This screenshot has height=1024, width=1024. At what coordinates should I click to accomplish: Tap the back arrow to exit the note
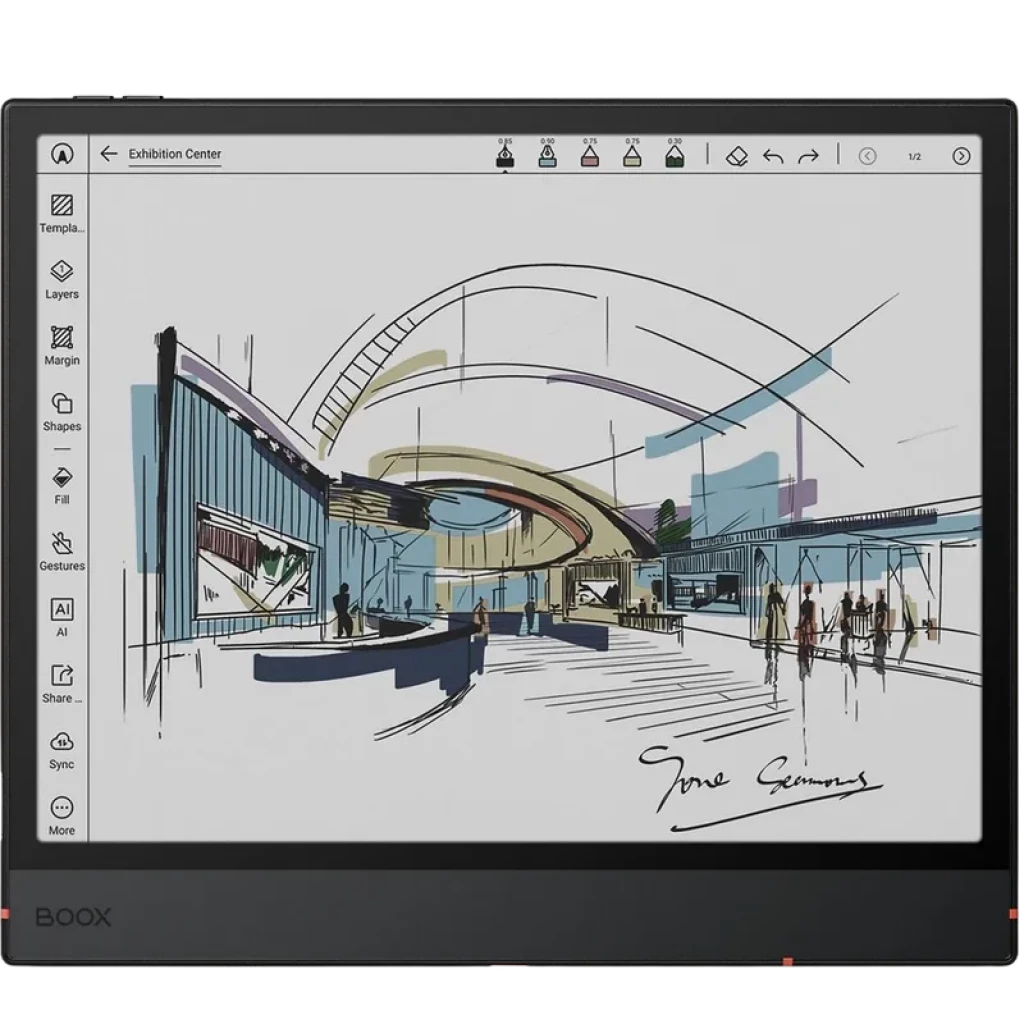108,155
